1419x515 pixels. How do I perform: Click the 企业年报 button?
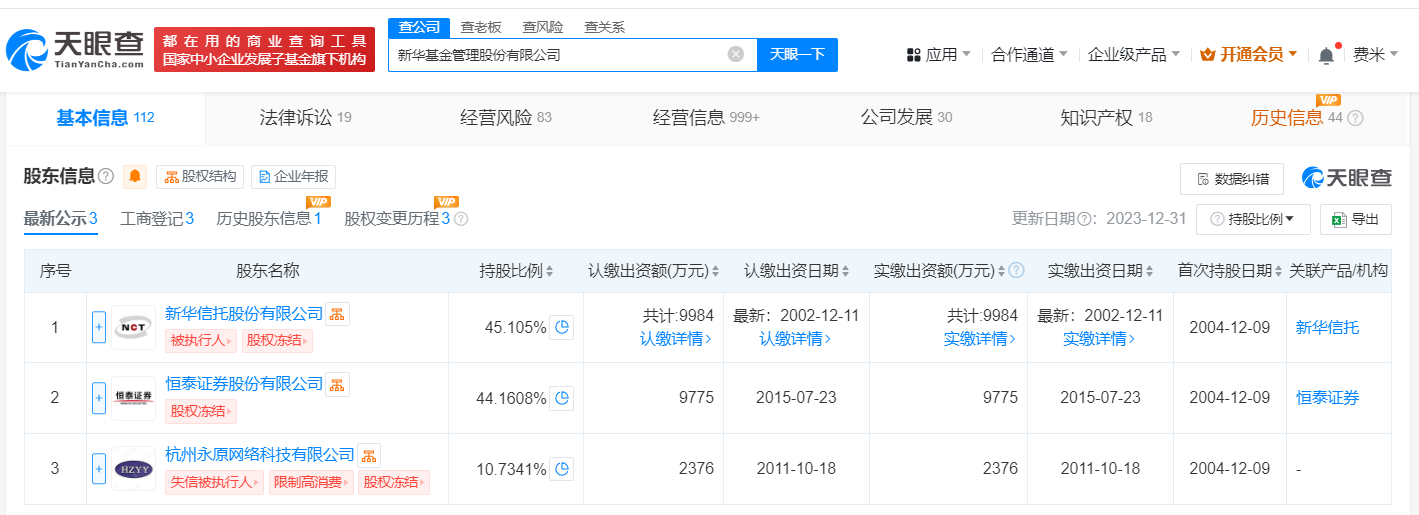[x=293, y=177]
